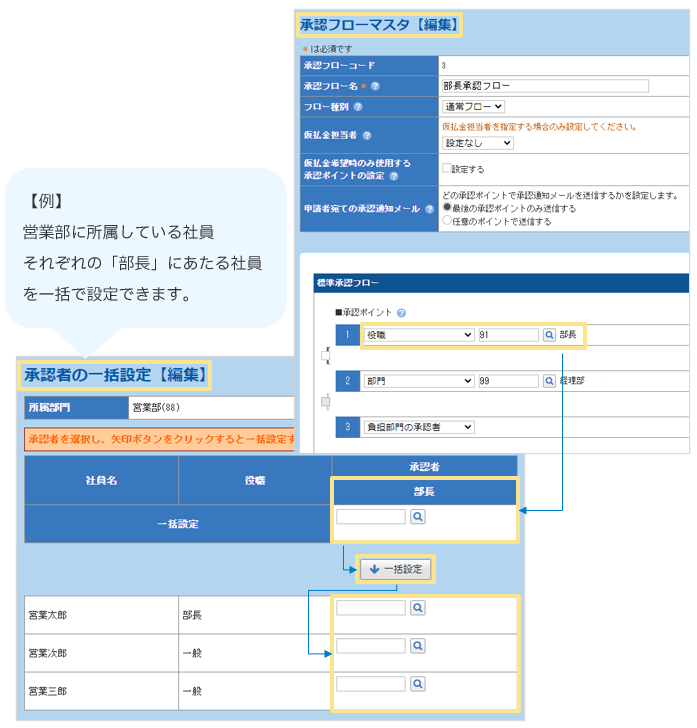Image resolution: width=697 pixels, height=728 pixels.
Task: Click search icon next to 経理部
Action: (549, 381)
